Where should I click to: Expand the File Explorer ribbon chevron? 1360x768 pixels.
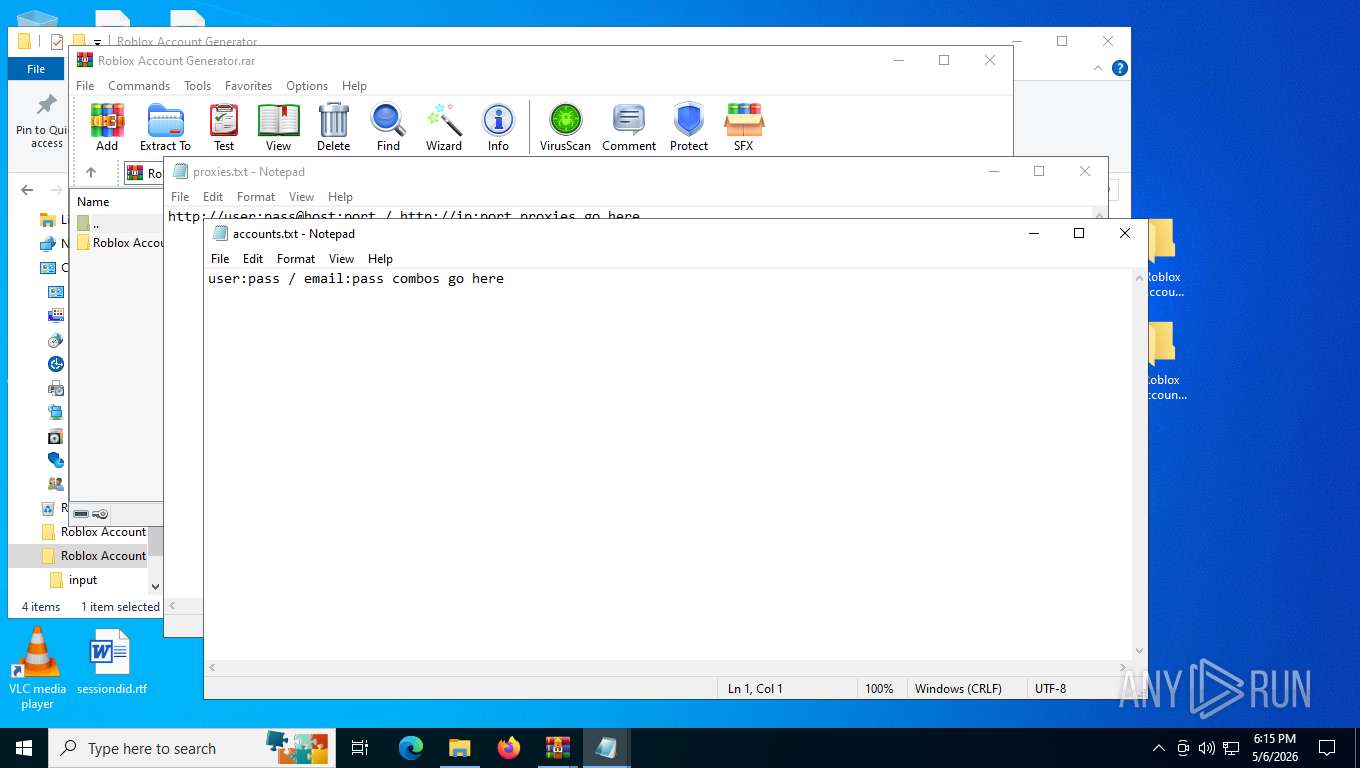click(x=1099, y=68)
